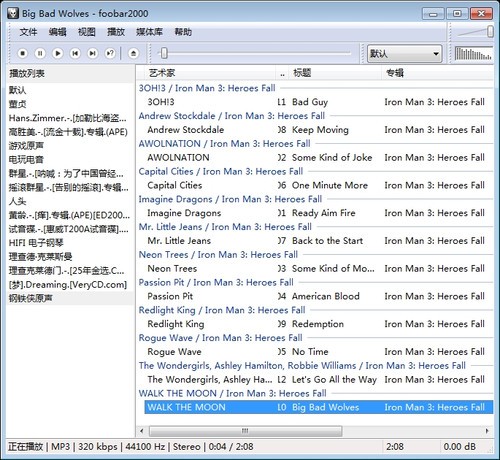Image resolution: width=500 pixels, height=460 pixels.
Task: Select the HIFI 电子钢琴 playlist
Action: tap(70, 243)
